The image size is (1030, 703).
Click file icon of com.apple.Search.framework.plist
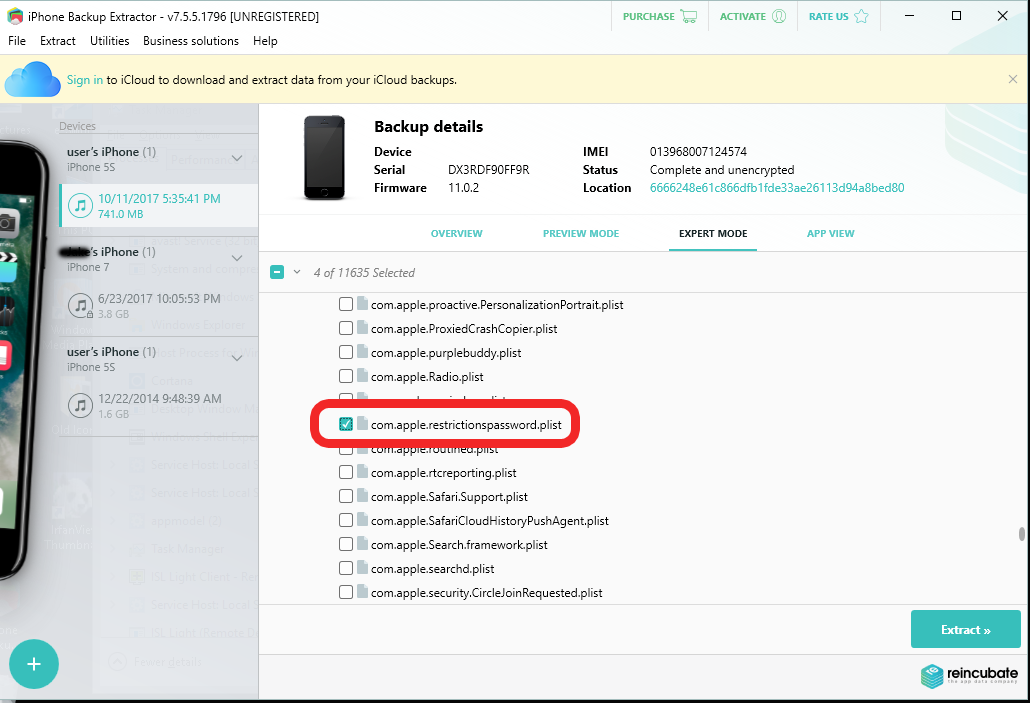pyautogui.click(x=363, y=544)
